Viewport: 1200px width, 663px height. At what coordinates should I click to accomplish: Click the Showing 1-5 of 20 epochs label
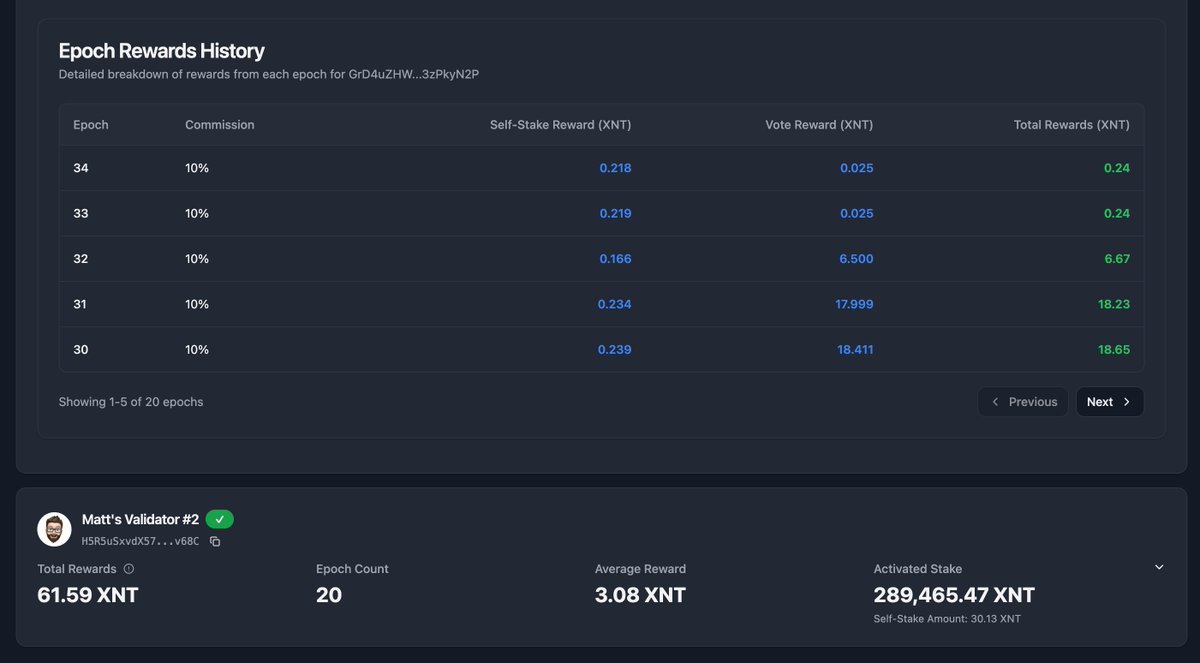coord(131,402)
